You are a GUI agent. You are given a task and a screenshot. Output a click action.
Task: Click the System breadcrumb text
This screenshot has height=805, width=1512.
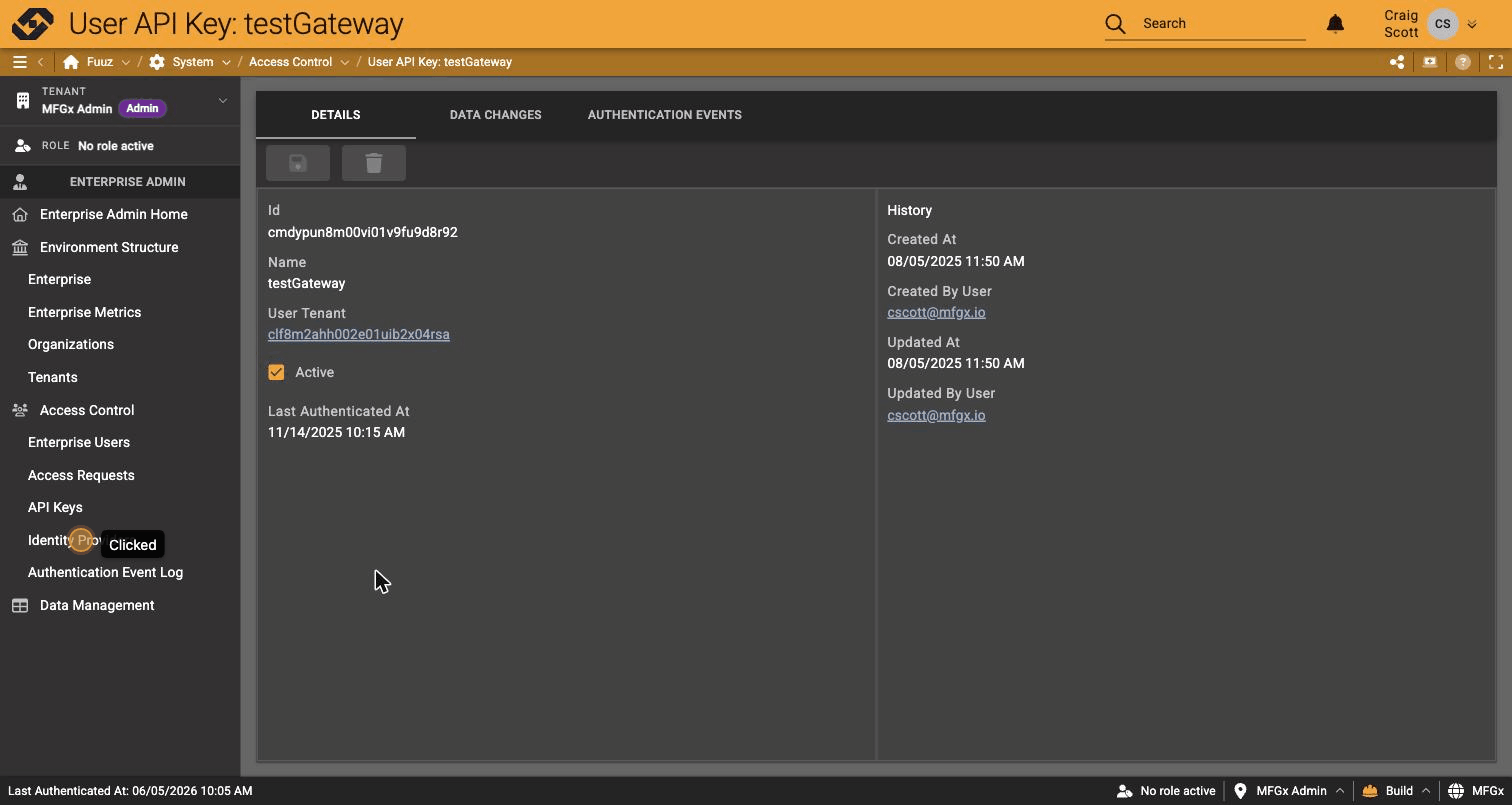point(193,62)
